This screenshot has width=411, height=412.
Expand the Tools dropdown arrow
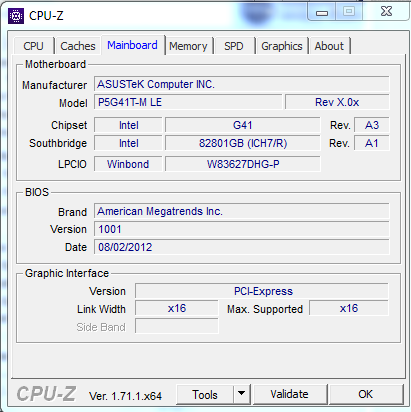[x=242, y=395]
